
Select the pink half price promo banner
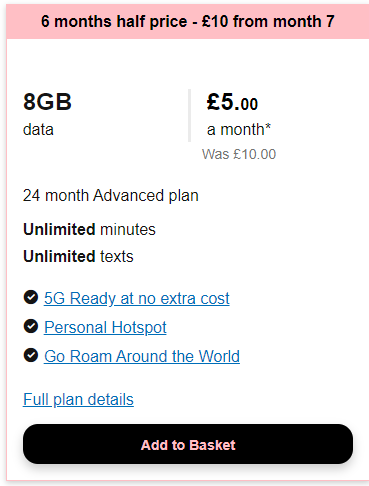(x=188, y=22)
